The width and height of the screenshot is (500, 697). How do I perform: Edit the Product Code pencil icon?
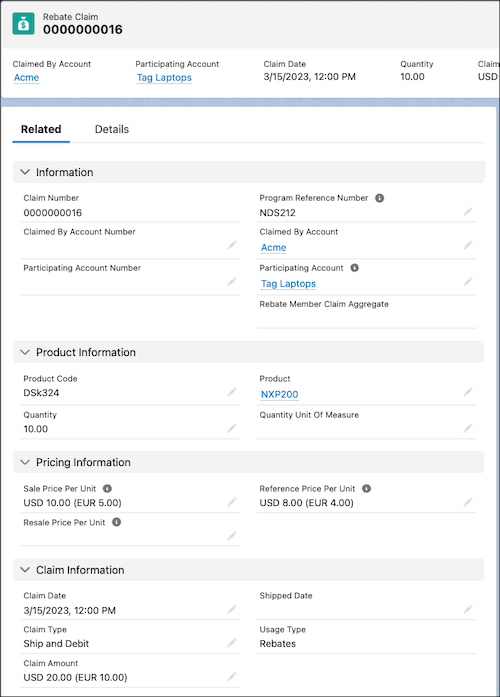tap(232, 392)
